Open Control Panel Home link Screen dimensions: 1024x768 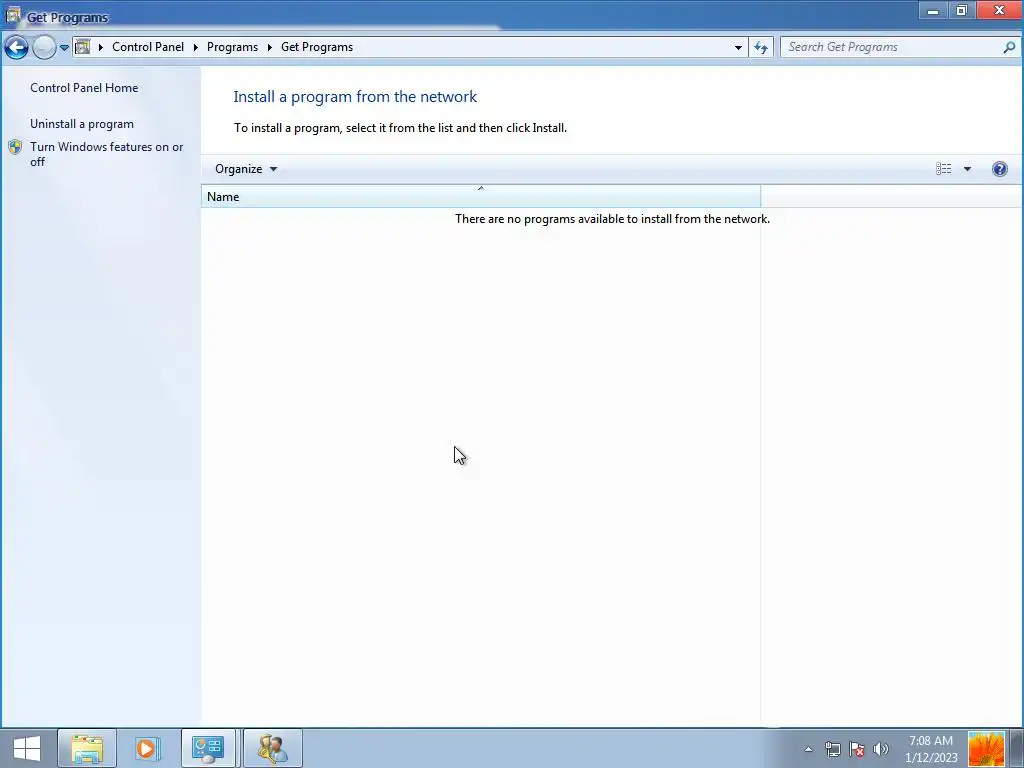point(84,88)
